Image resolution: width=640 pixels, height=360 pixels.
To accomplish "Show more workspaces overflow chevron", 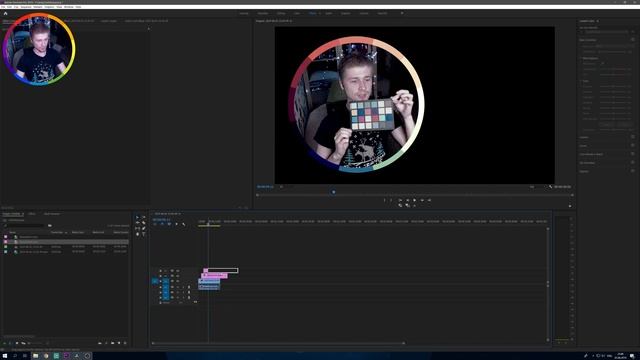I will [x=402, y=13].
